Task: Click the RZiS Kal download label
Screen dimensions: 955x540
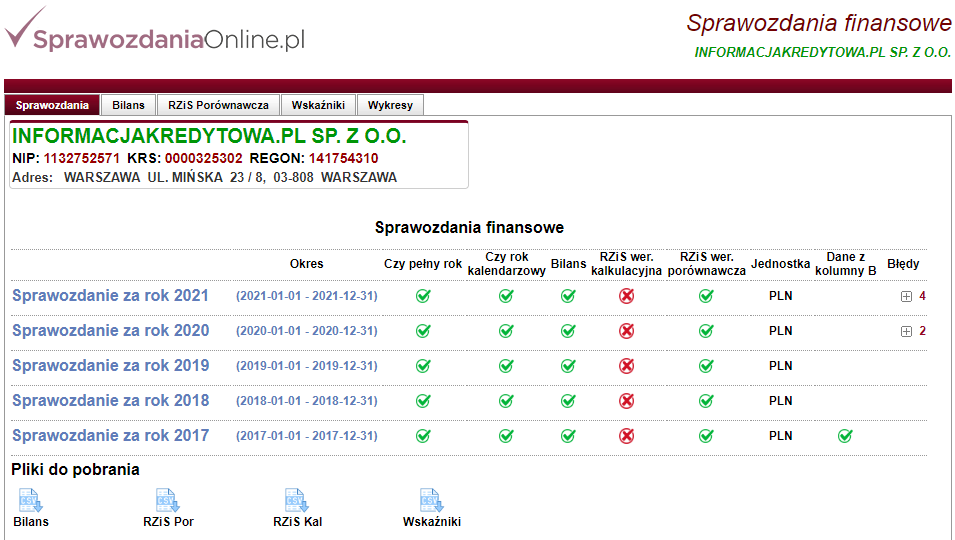Action: [x=297, y=522]
